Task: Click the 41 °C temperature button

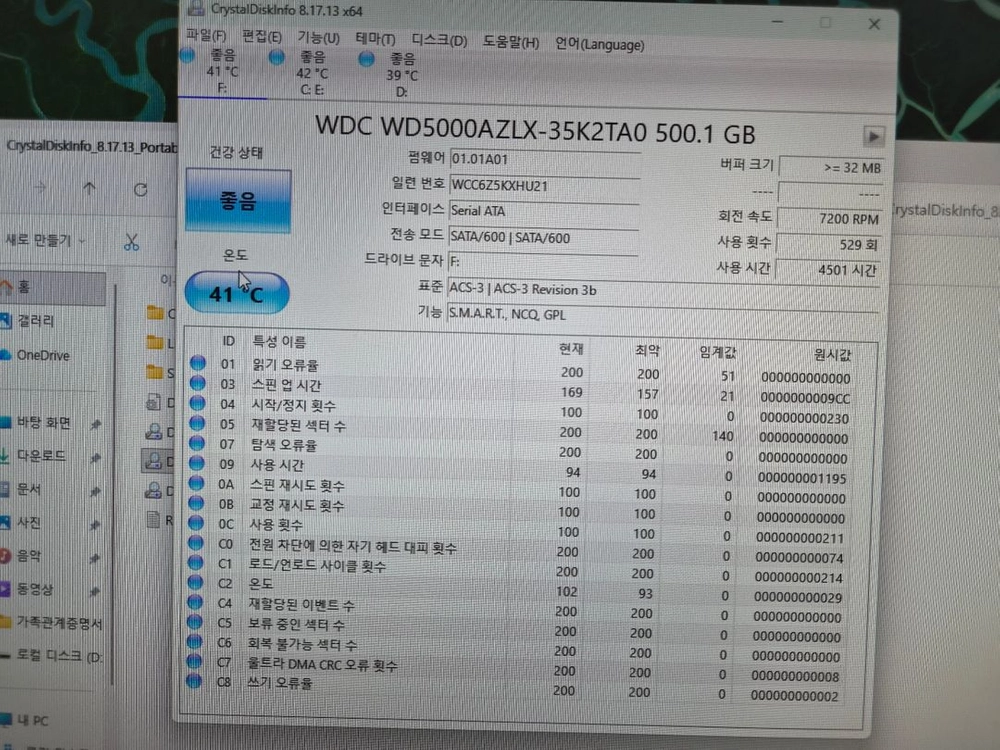Action: 237,293
